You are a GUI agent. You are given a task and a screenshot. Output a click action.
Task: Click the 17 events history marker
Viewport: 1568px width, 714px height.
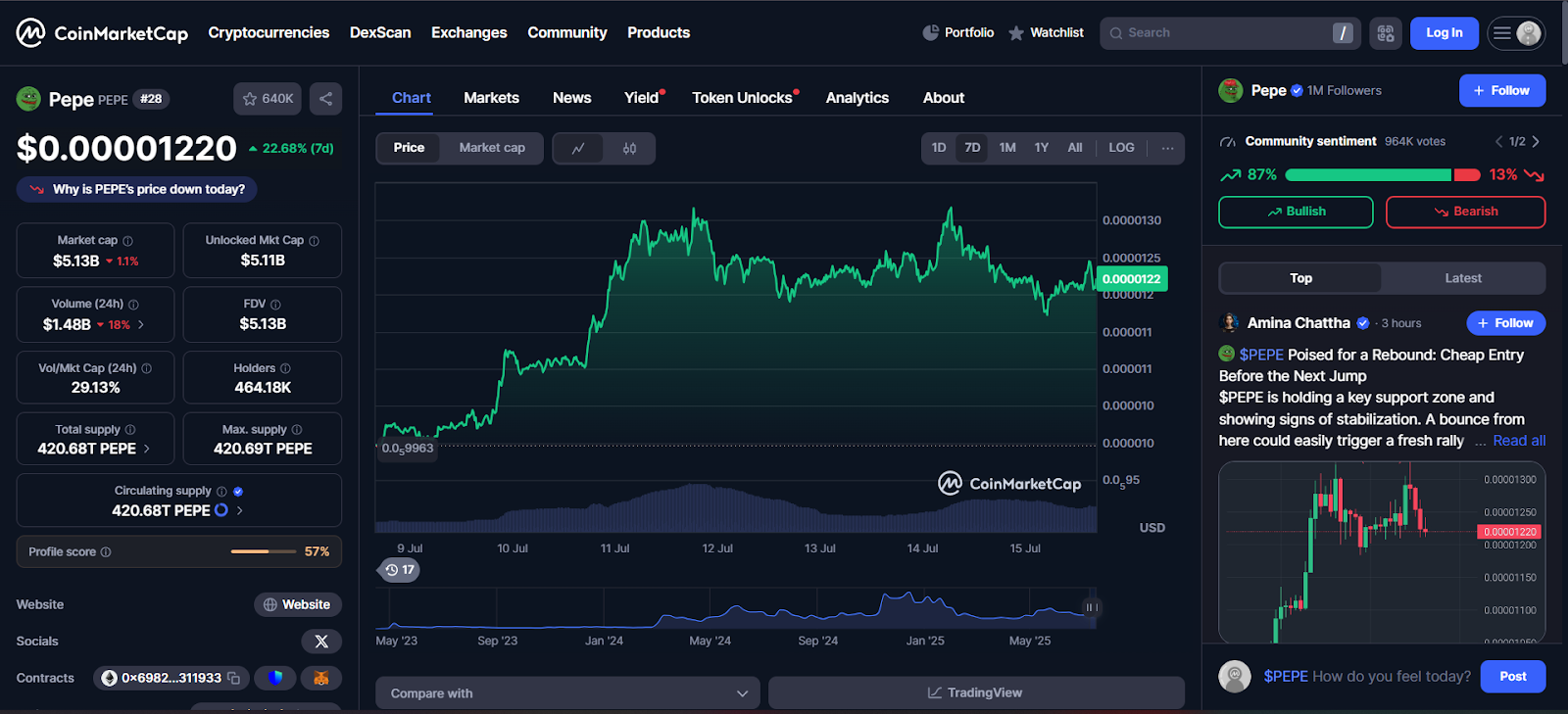click(399, 570)
